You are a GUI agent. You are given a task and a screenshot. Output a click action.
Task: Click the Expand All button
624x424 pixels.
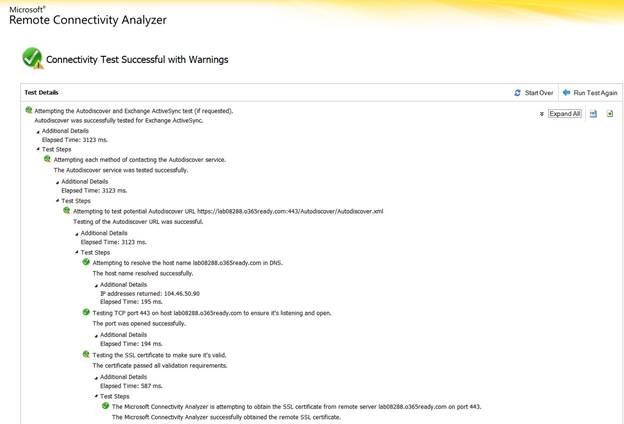[565, 114]
